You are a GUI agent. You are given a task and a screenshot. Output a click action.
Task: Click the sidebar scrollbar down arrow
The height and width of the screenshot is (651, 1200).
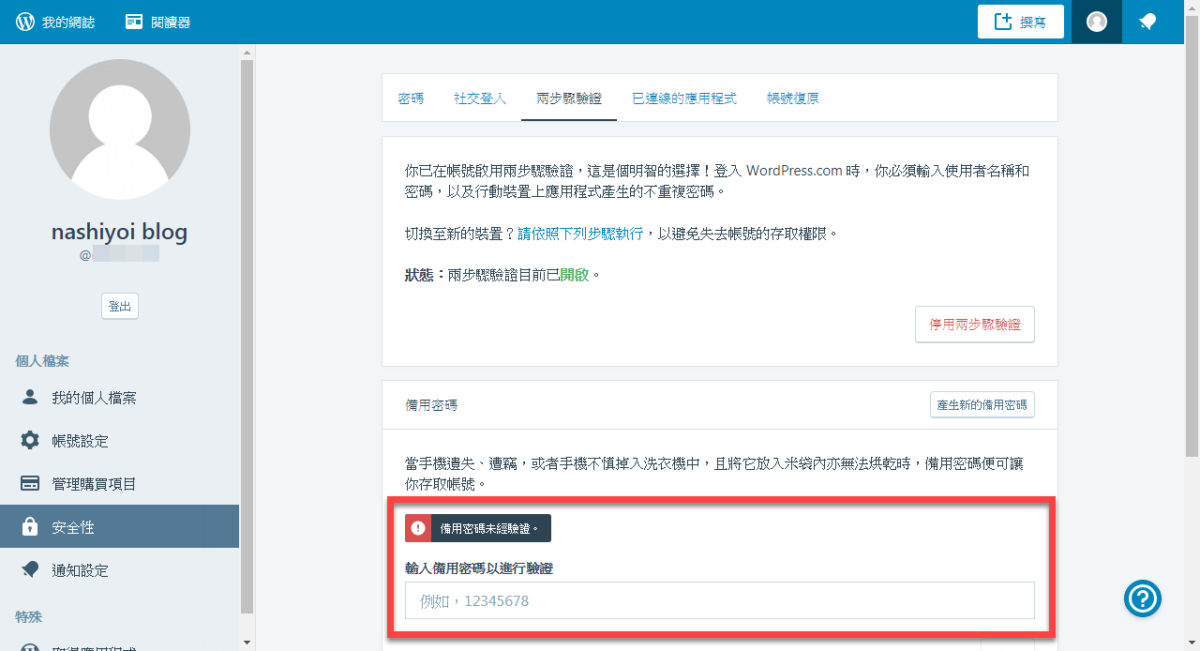pos(247,643)
